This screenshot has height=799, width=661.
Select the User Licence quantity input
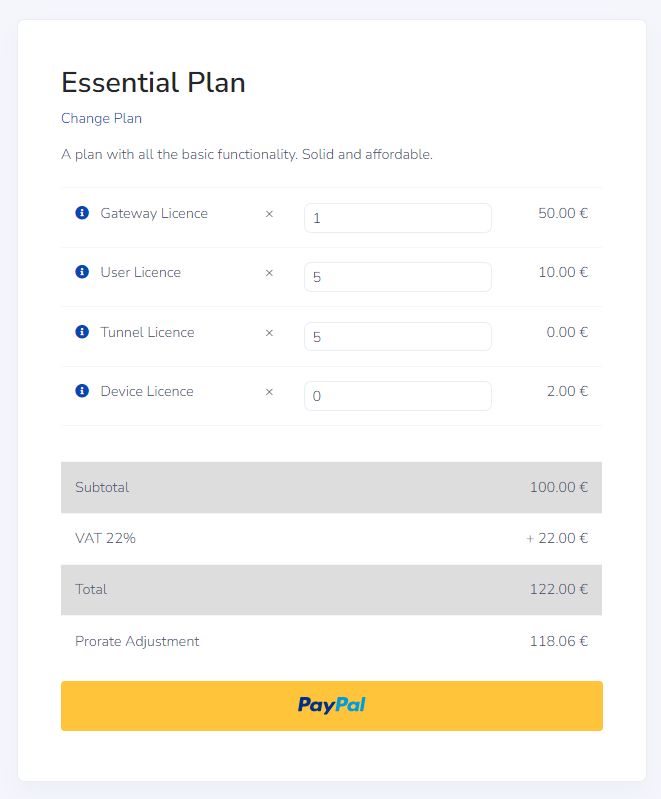click(x=398, y=277)
